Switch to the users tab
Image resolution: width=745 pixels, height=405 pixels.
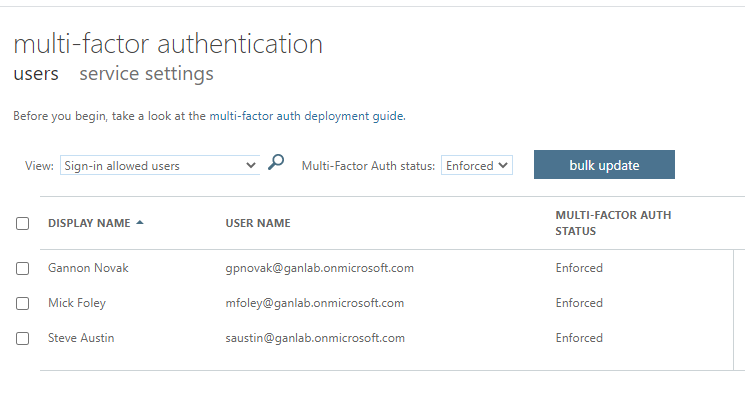36,74
